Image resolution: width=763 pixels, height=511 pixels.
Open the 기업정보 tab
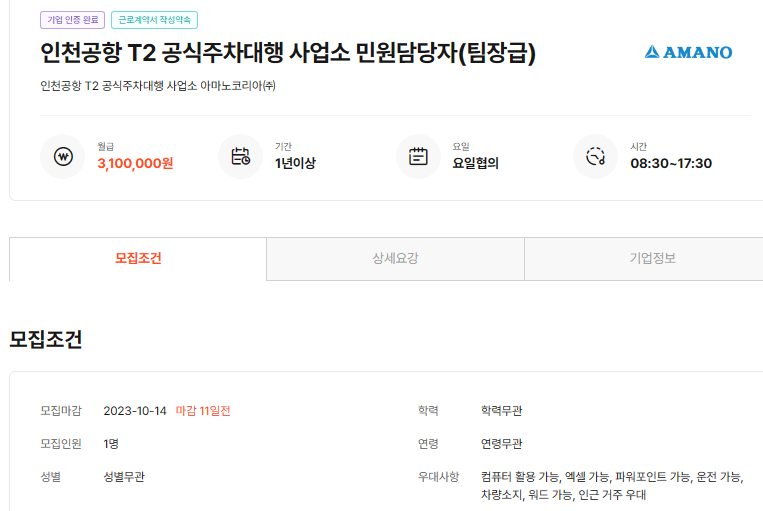[653, 258]
